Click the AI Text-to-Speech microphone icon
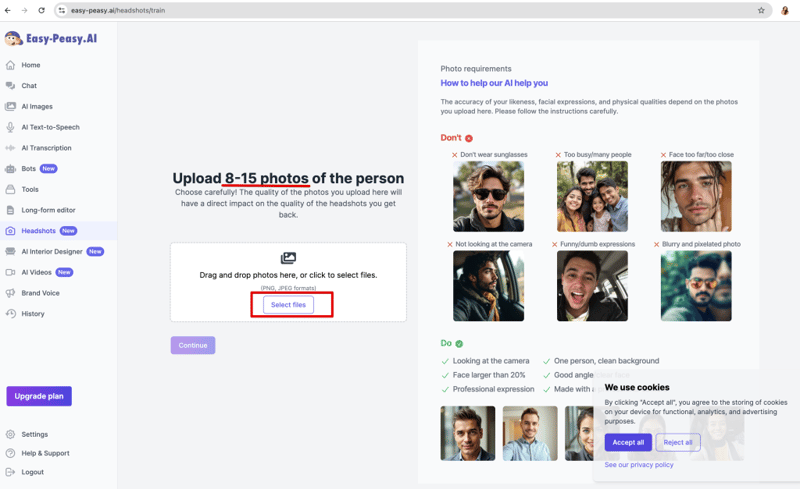Screen dimensions: 800x489 [11, 127]
